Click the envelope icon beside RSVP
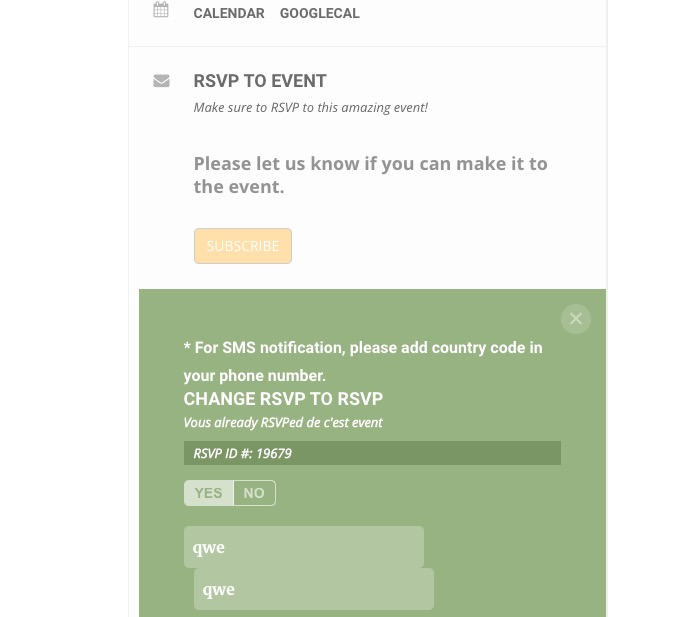 tap(161, 81)
